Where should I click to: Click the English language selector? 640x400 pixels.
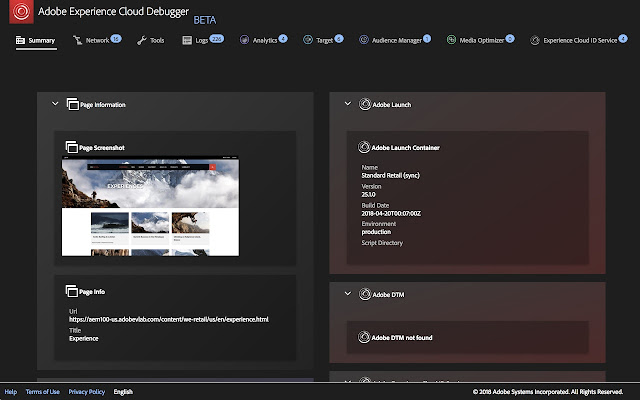tap(123, 392)
